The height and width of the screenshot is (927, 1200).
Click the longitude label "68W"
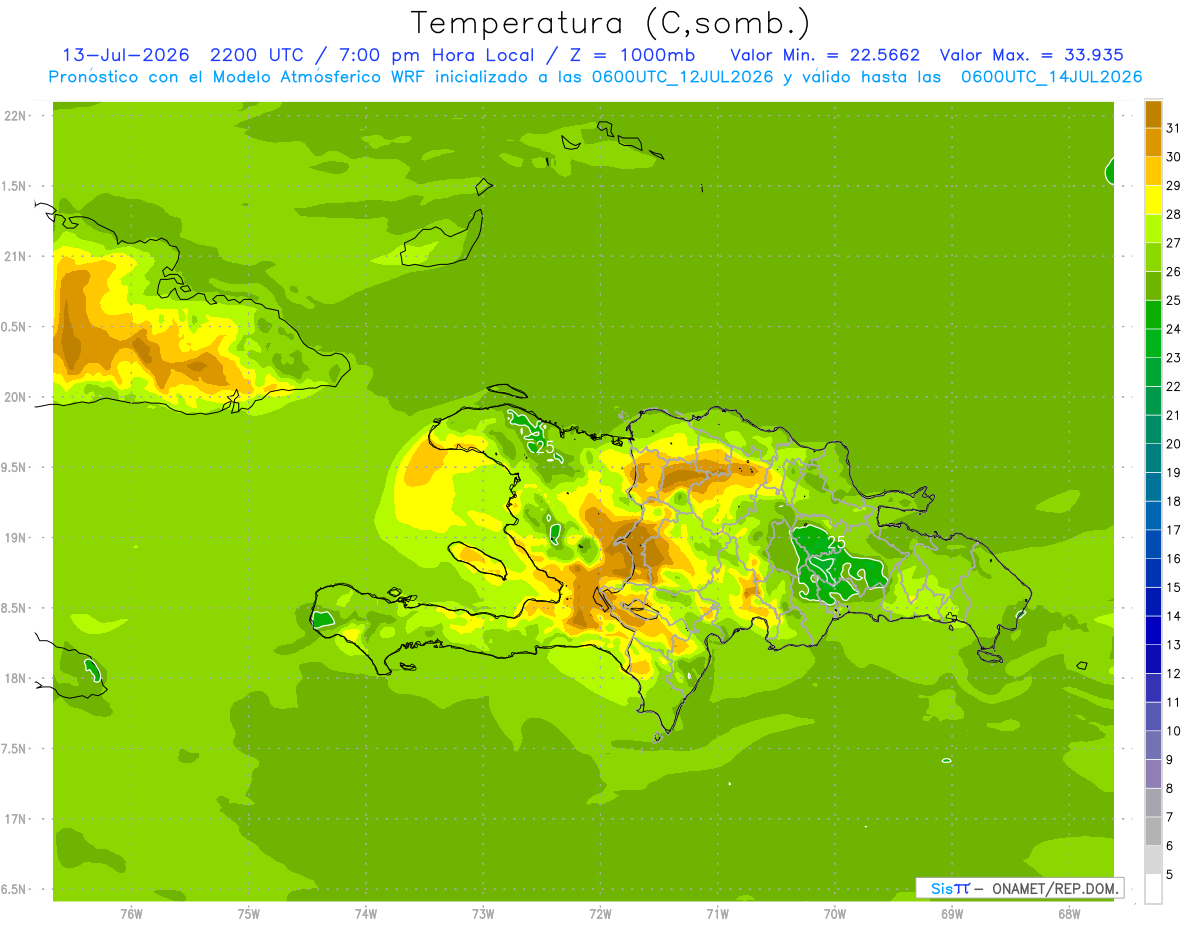tap(1069, 913)
